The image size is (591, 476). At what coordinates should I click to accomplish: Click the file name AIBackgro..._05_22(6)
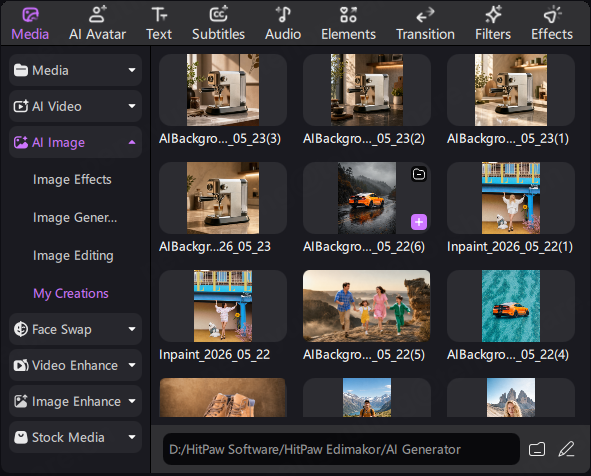pyautogui.click(x=364, y=246)
